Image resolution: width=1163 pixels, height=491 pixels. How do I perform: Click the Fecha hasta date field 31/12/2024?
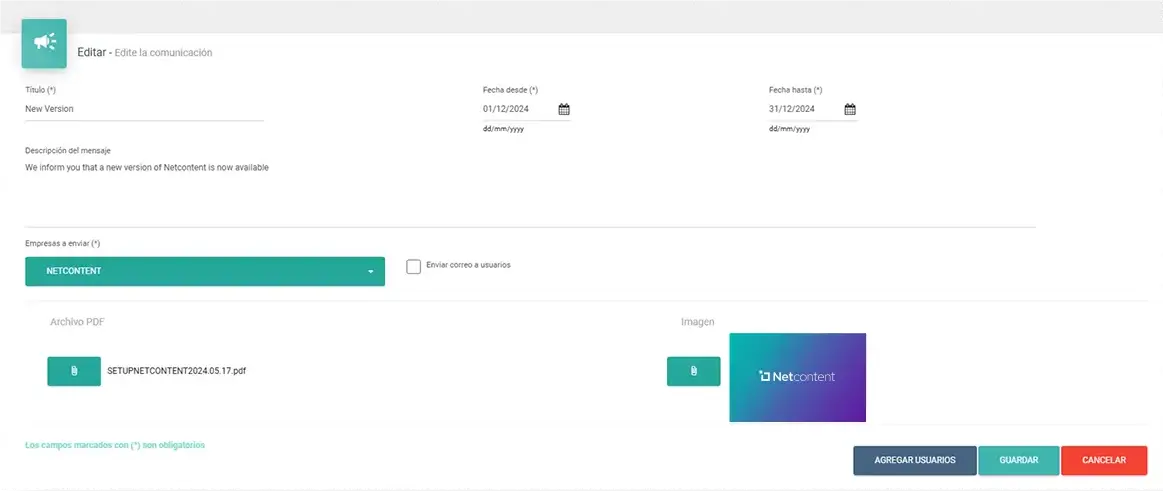click(x=802, y=109)
